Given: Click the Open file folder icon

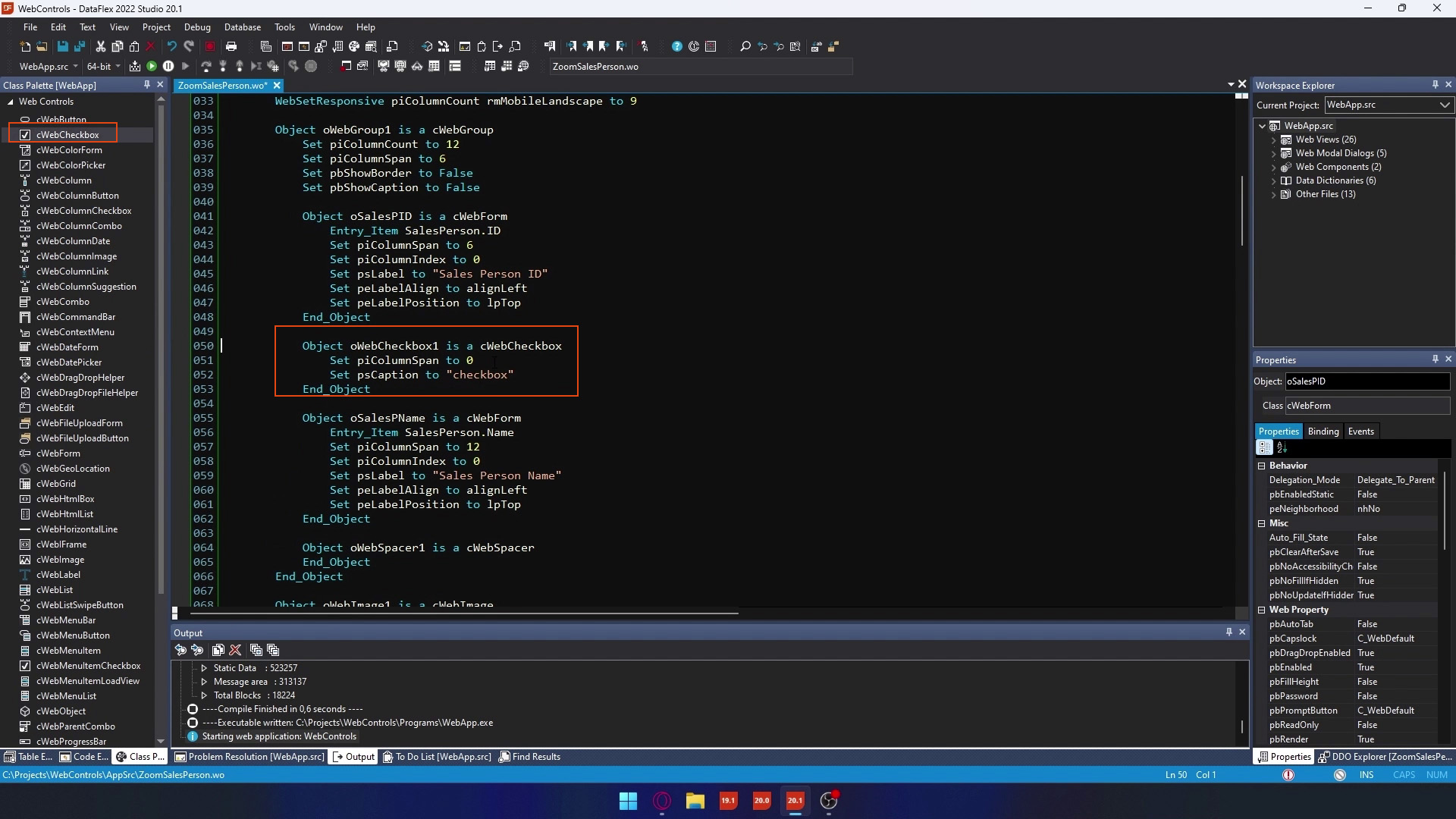Looking at the screenshot, I should 42,46.
